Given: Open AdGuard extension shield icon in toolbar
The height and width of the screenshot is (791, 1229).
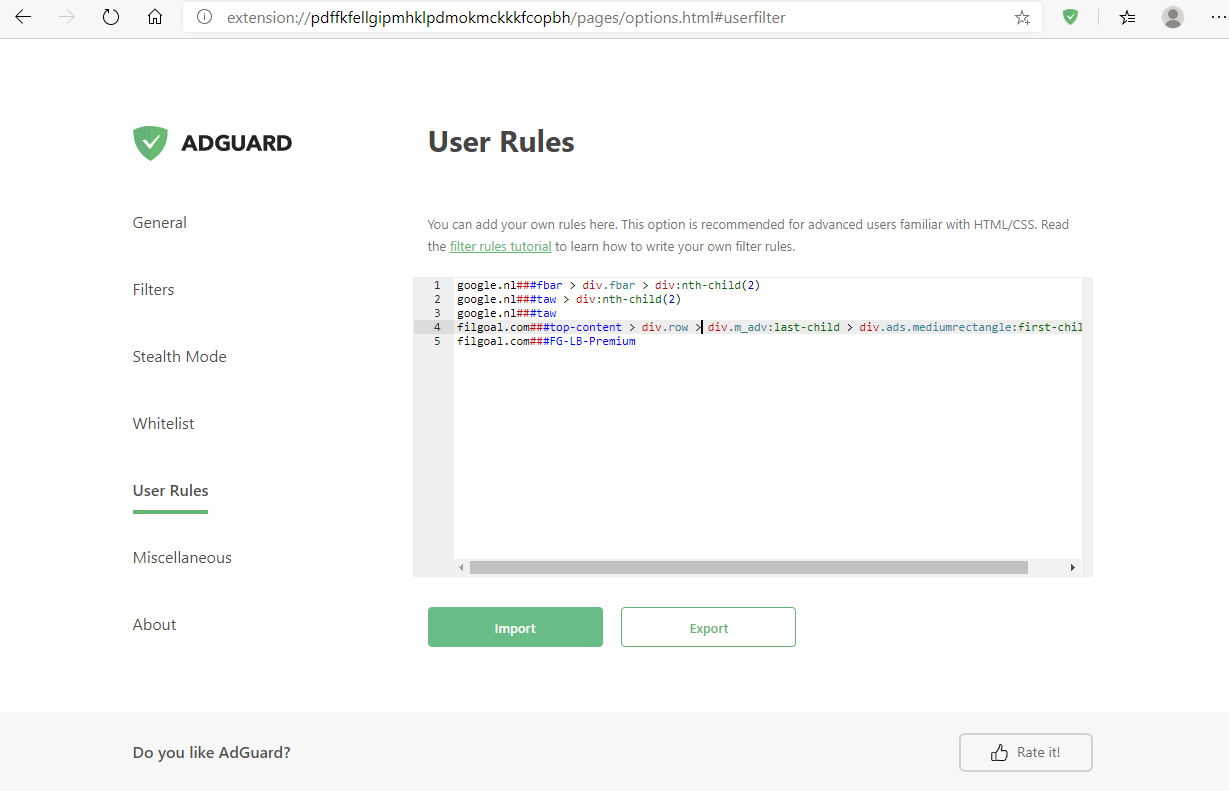Looking at the screenshot, I should pyautogui.click(x=1070, y=17).
